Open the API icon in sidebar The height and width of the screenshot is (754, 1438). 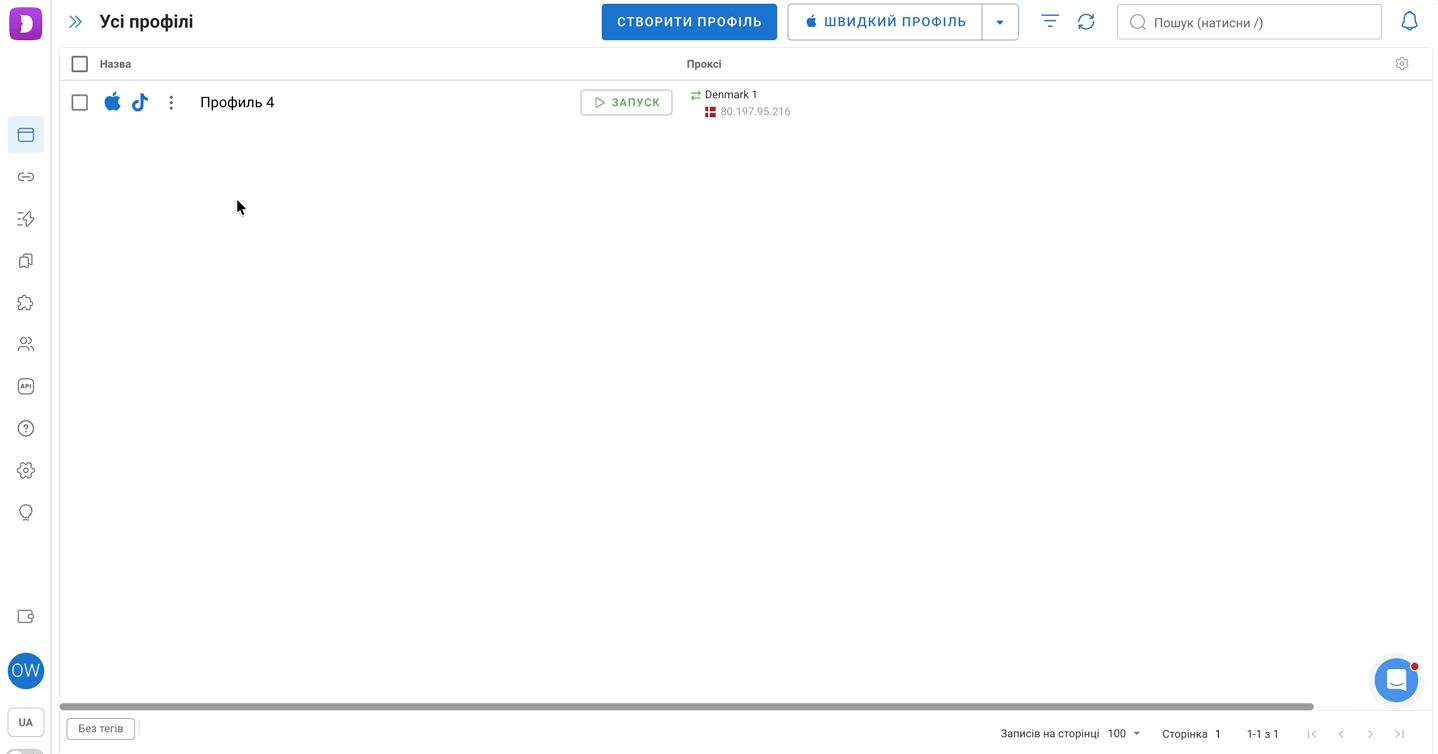point(26,386)
